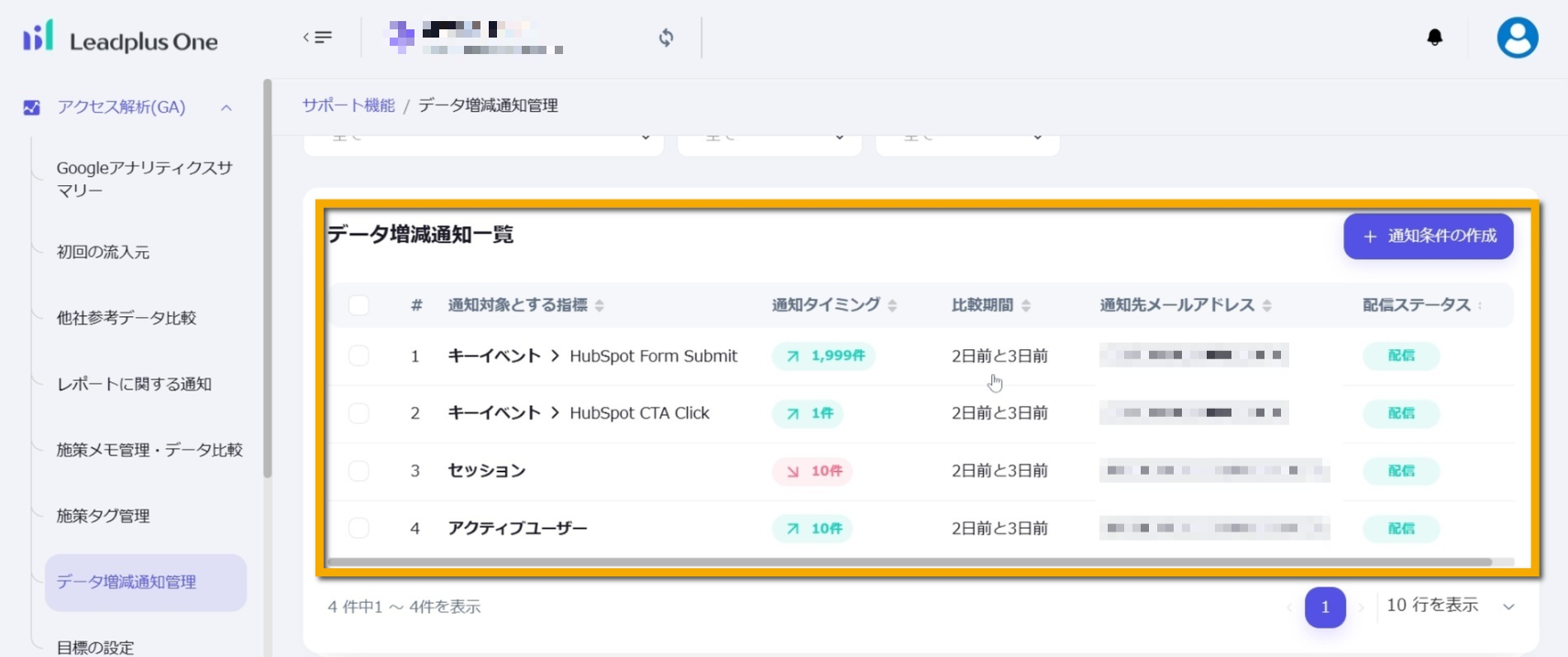Sort by 通知先メールアドレス column arrows
Viewport: 1568px width, 657px height.
[x=1266, y=305]
